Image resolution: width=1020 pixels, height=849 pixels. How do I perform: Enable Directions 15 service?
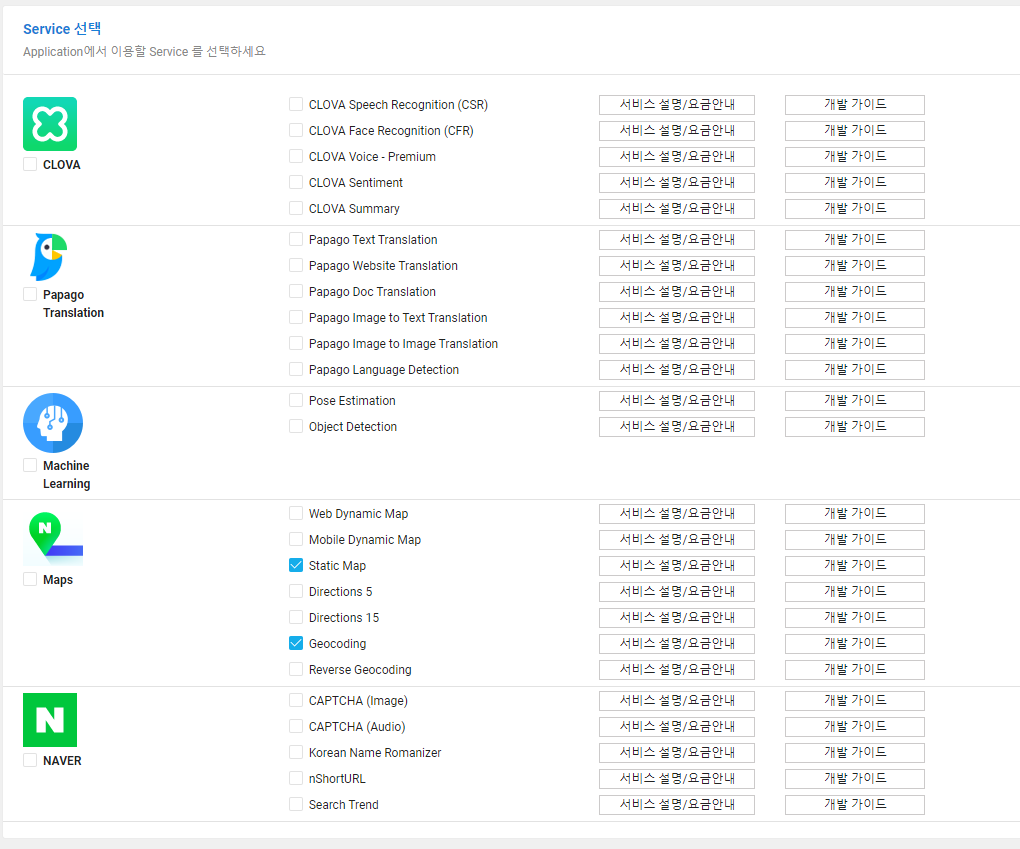(x=296, y=617)
